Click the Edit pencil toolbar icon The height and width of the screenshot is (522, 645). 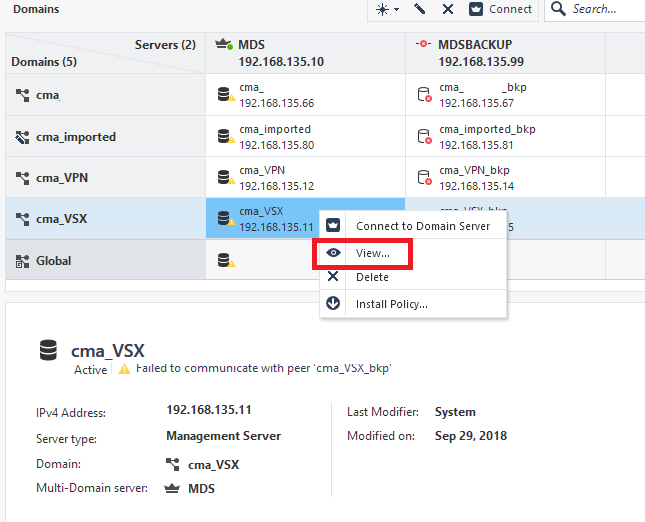[x=420, y=9]
